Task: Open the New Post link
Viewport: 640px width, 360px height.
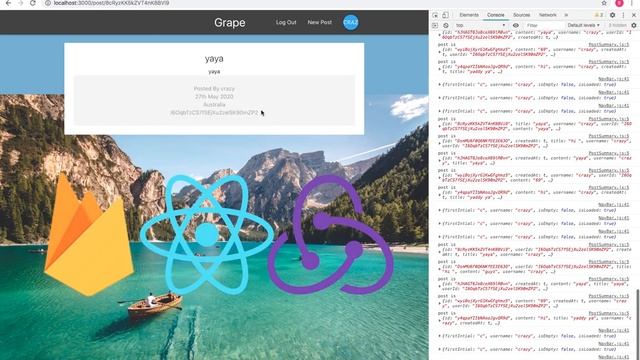Action: click(x=320, y=22)
